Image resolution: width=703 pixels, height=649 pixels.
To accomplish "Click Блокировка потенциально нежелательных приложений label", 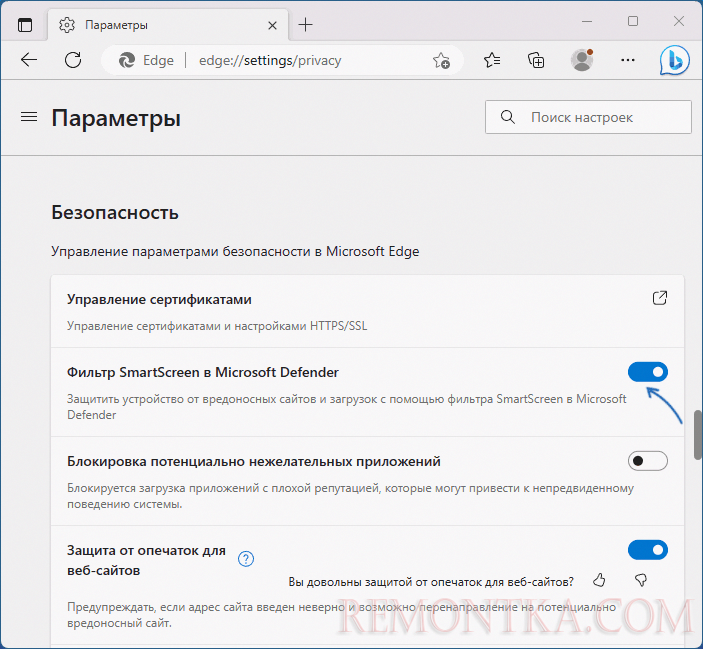I will point(254,461).
